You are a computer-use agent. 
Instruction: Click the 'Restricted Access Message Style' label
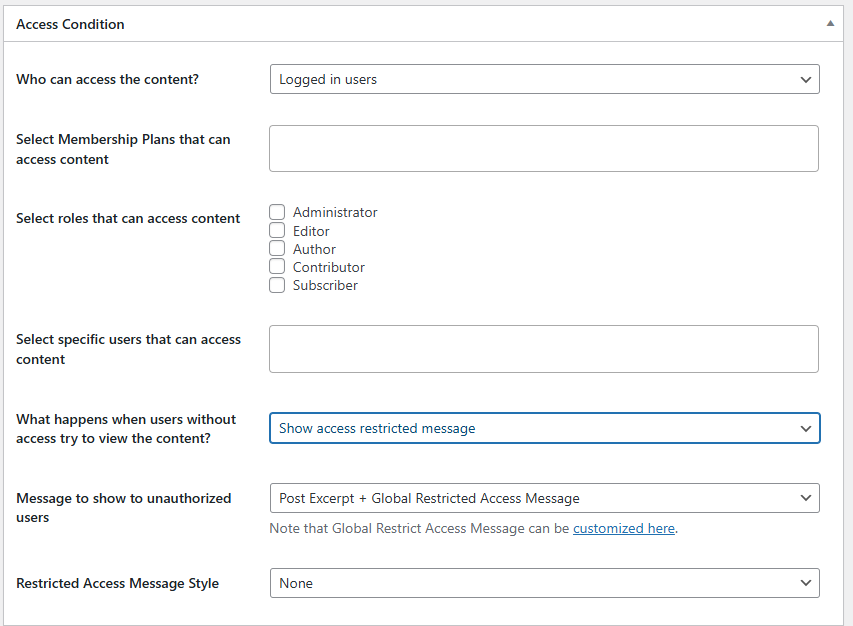pyautogui.click(x=117, y=583)
